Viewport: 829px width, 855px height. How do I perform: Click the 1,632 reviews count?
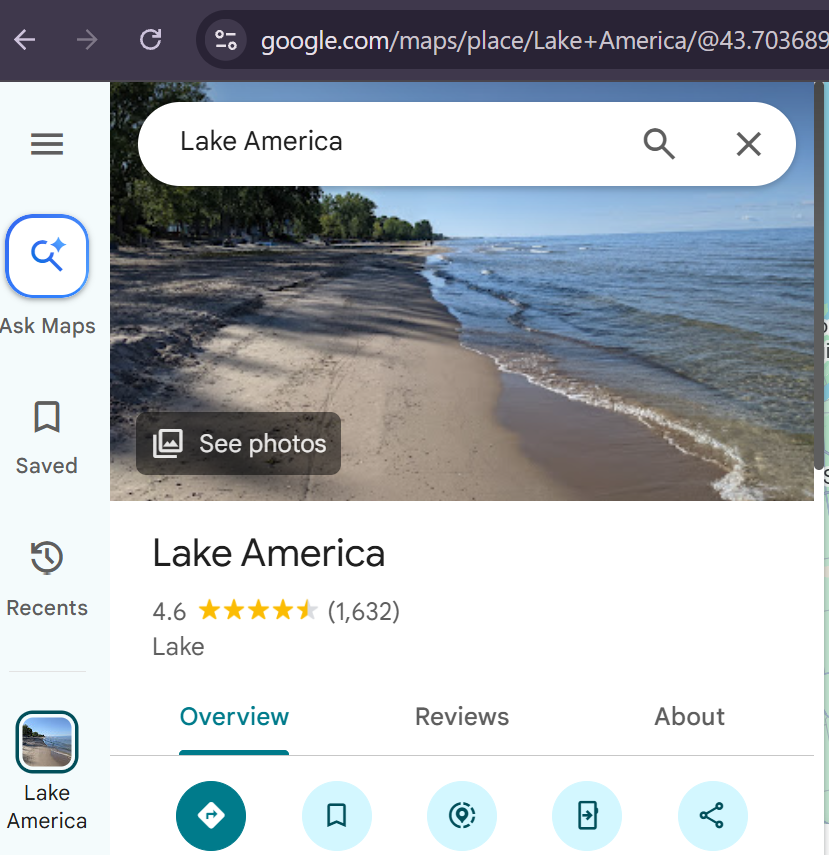click(x=363, y=611)
